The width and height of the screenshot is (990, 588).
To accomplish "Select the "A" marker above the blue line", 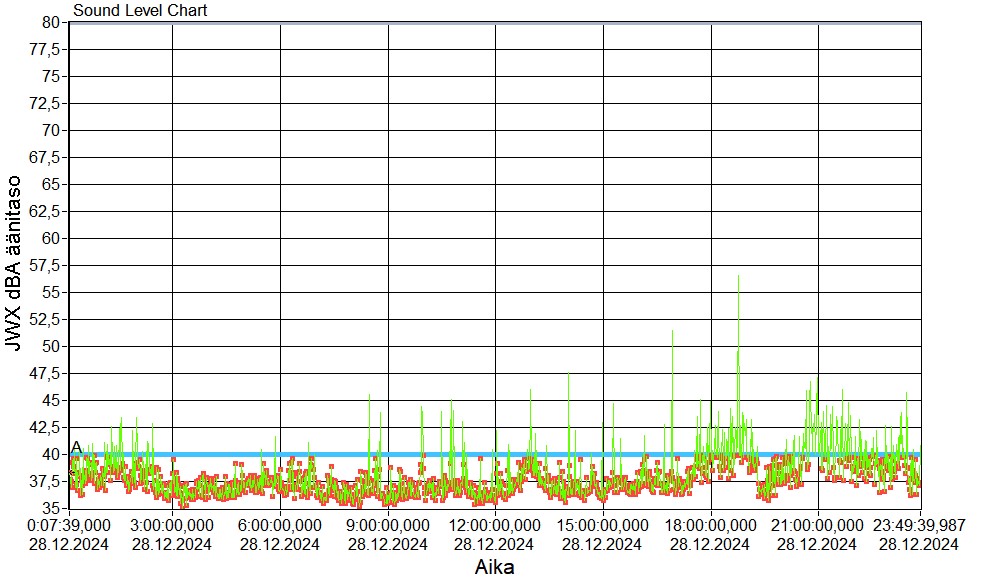I will [76, 446].
